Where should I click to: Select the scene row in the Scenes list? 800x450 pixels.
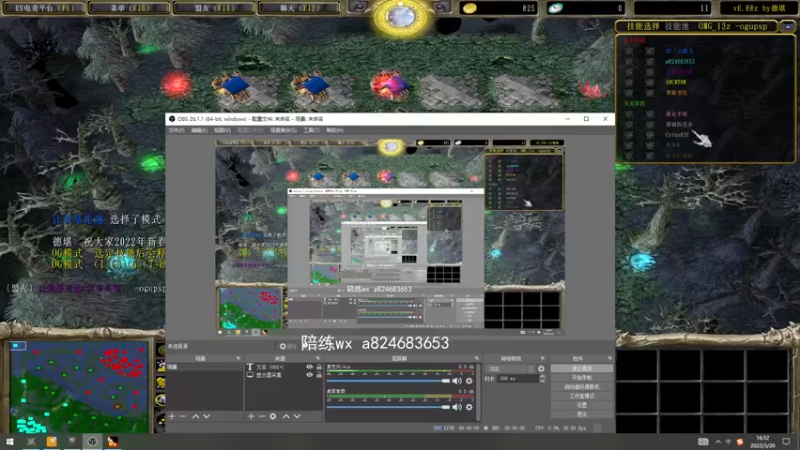pyautogui.click(x=204, y=367)
